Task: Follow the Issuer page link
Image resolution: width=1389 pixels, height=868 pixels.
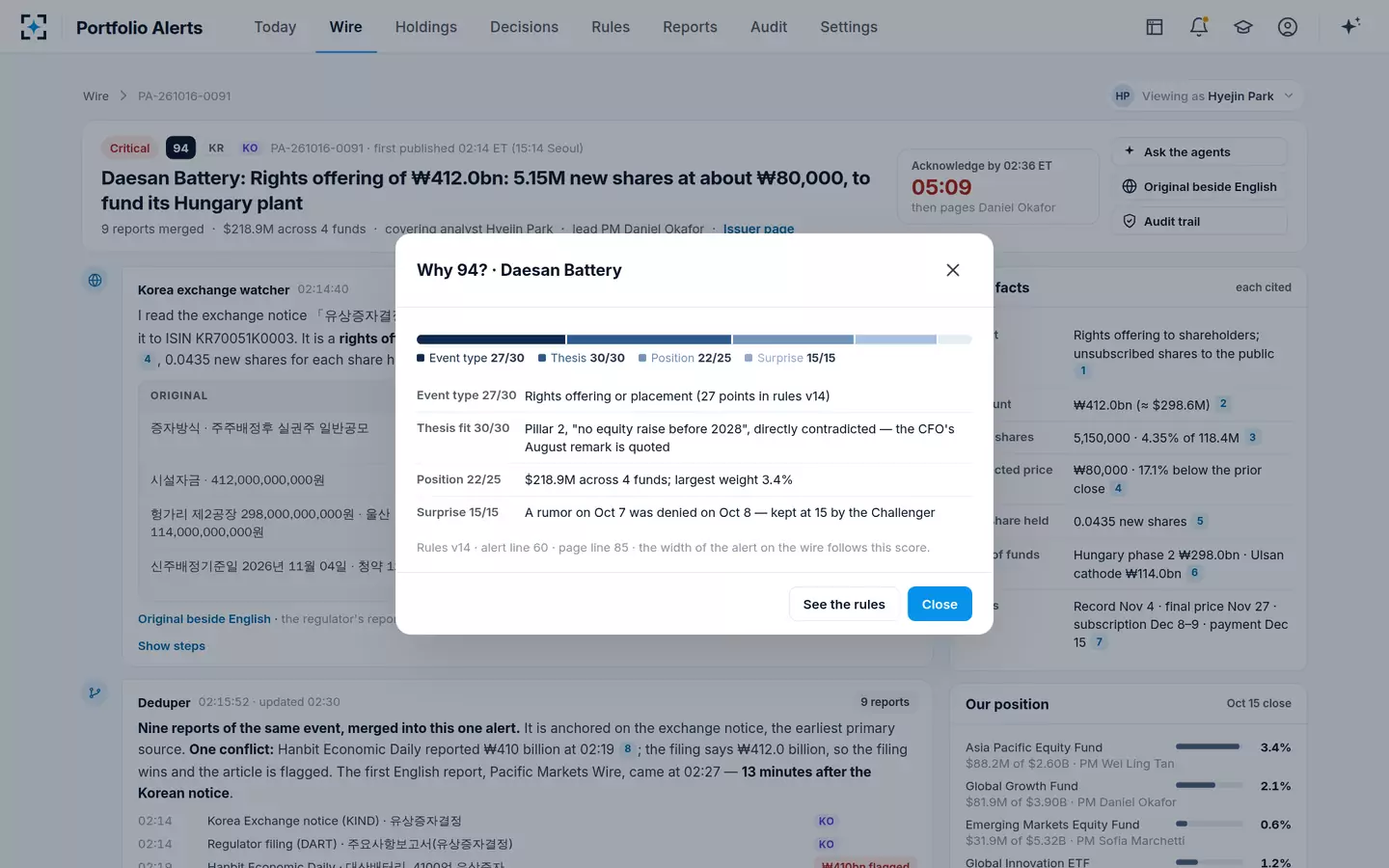Action: pos(758,229)
